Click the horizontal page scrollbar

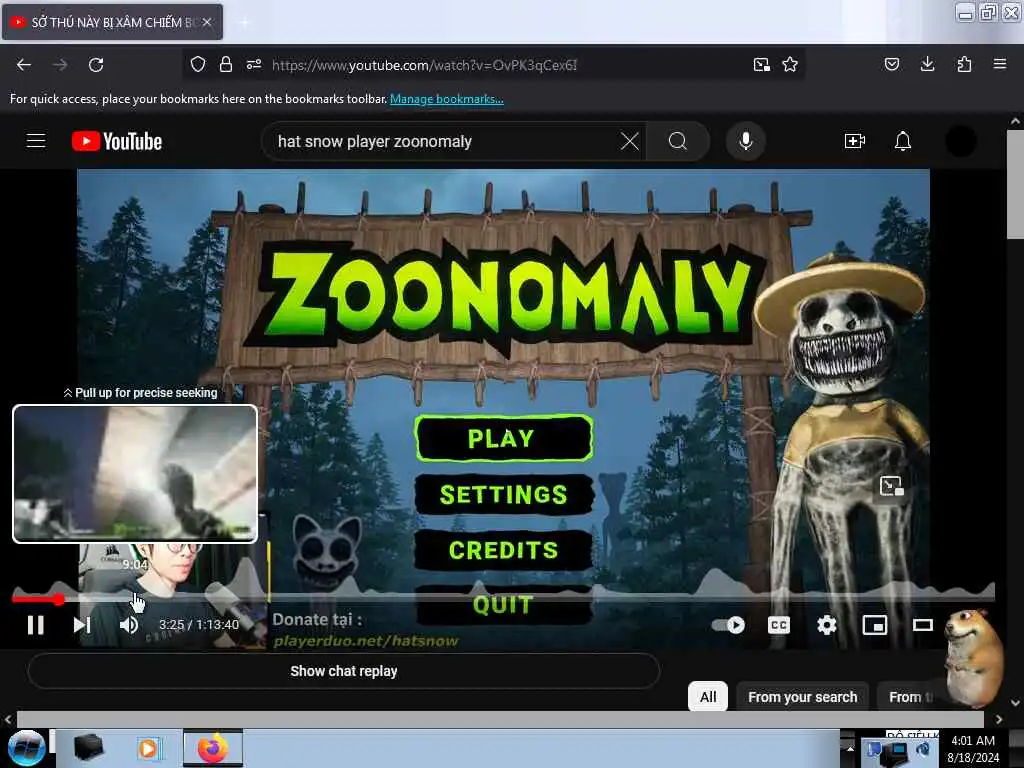tap(500, 719)
